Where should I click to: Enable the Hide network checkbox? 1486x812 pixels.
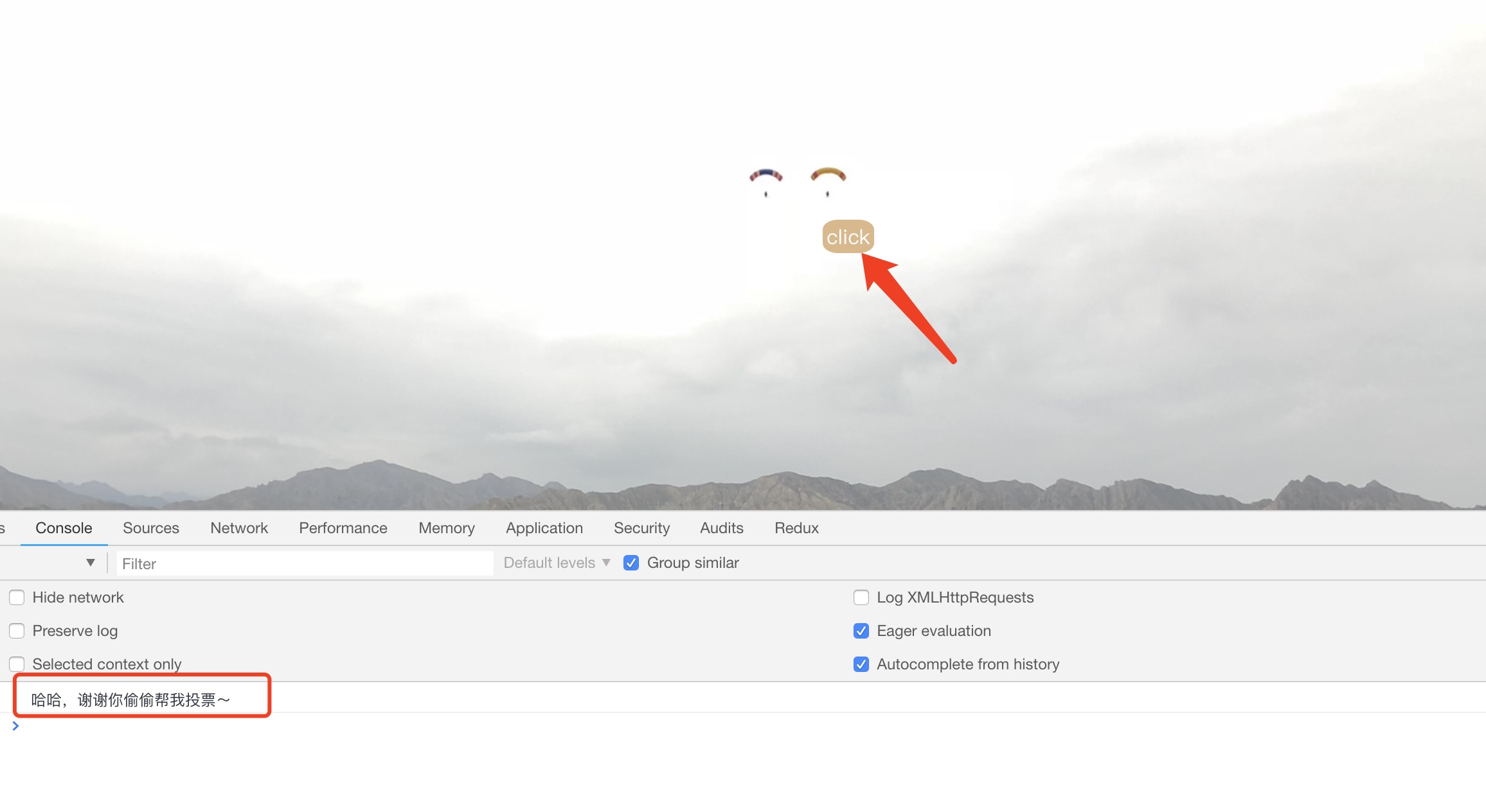[17, 597]
